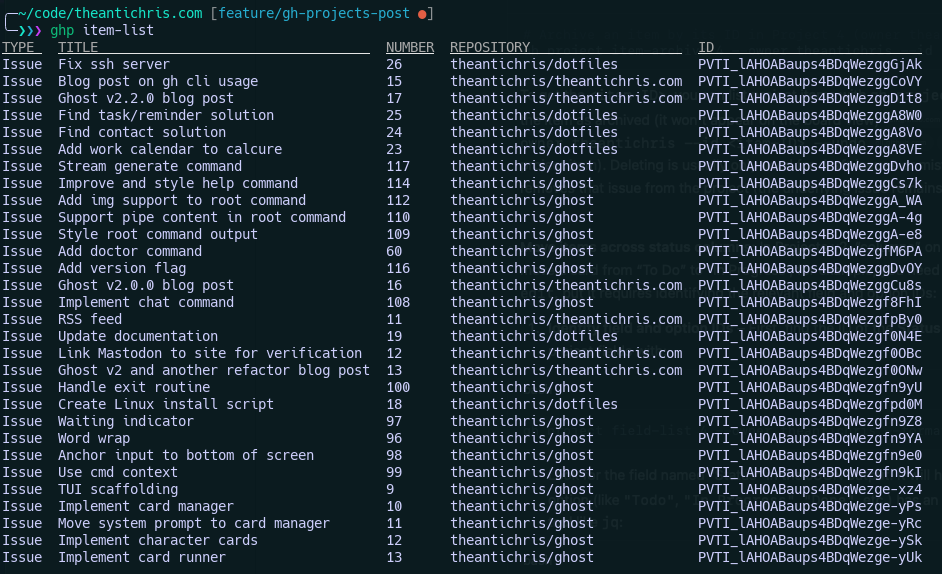Select the 'Stream generate command' row title
The image size is (942, 574).
(x=150, y=166)
